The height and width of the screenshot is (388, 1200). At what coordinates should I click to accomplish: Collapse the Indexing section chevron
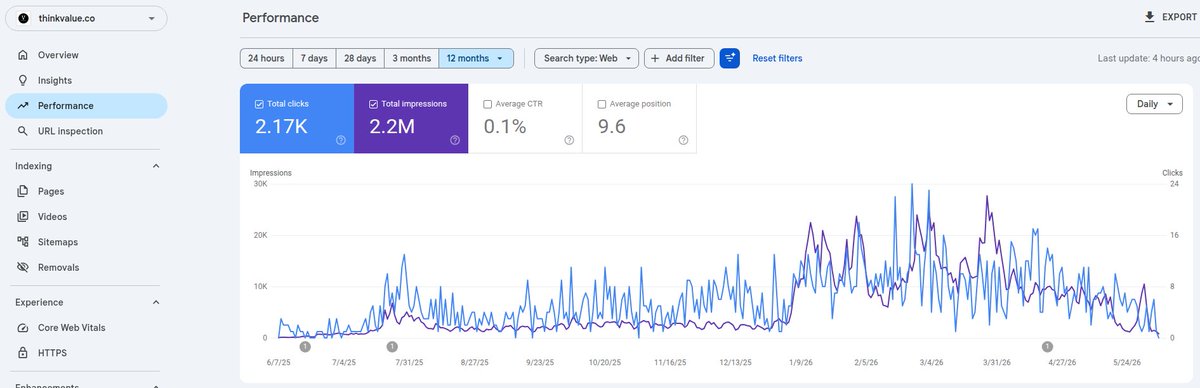pyautogui.click(x=155, y=166)
